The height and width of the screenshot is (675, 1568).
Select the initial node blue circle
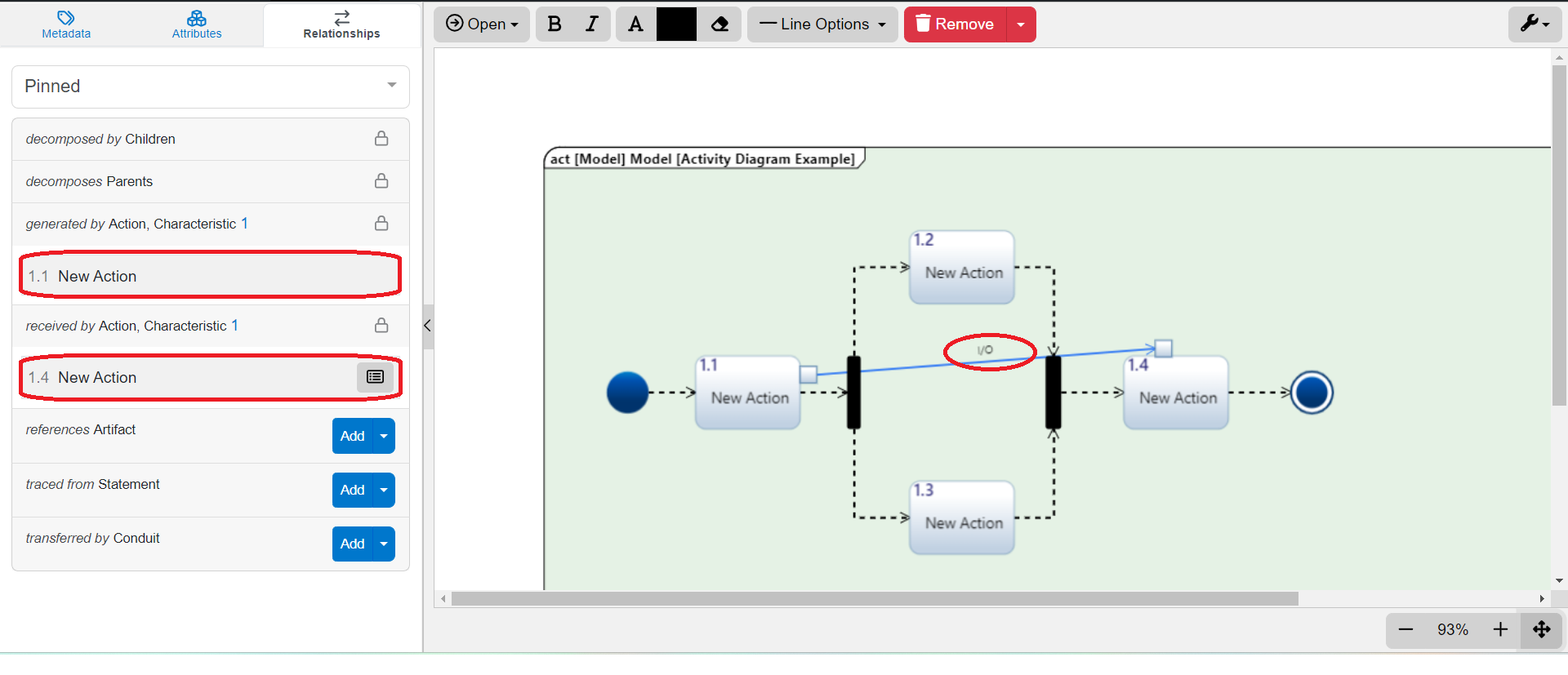pyautogui.click(x=627, y=393)
